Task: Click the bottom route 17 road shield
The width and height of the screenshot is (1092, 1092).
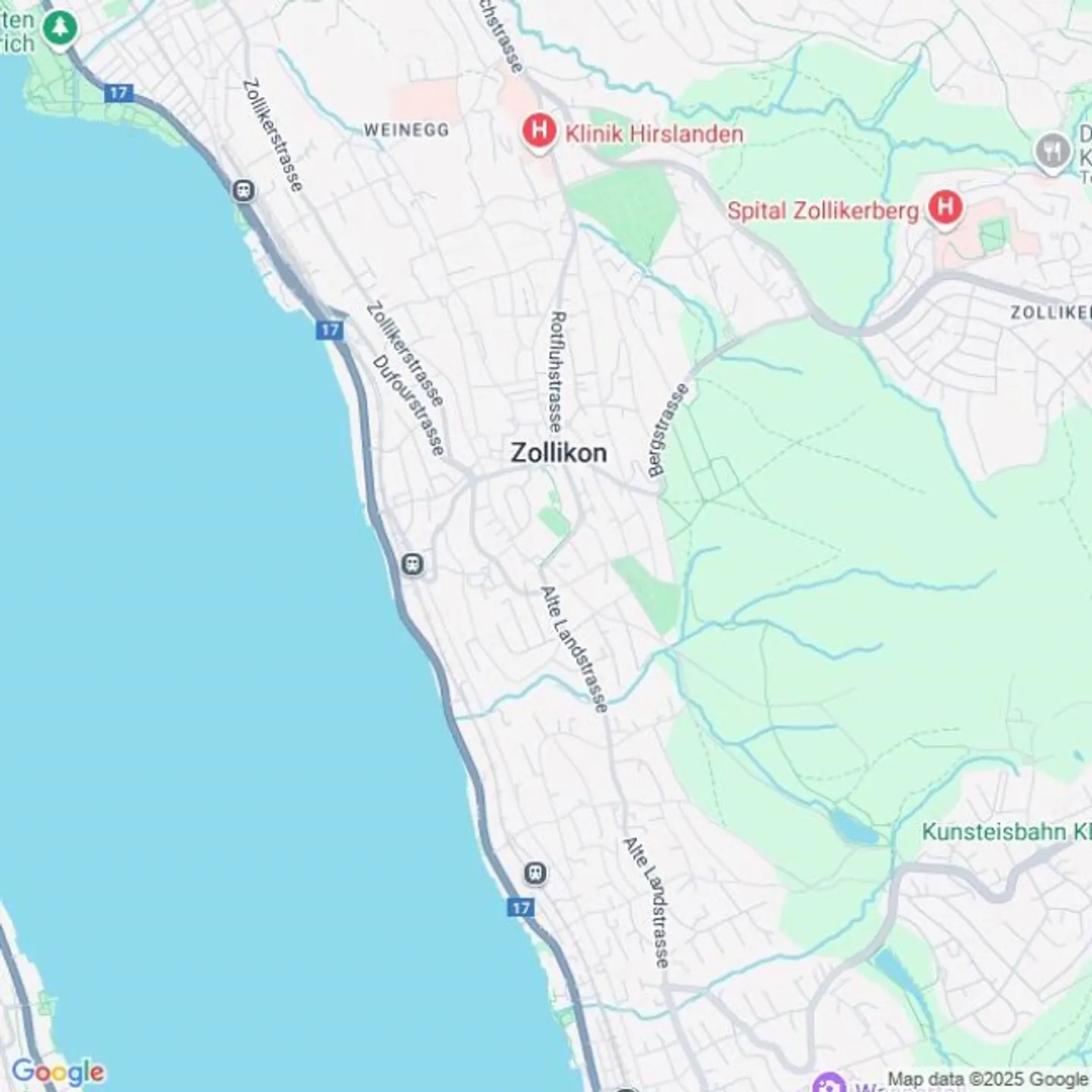Action: coord(520,908)
